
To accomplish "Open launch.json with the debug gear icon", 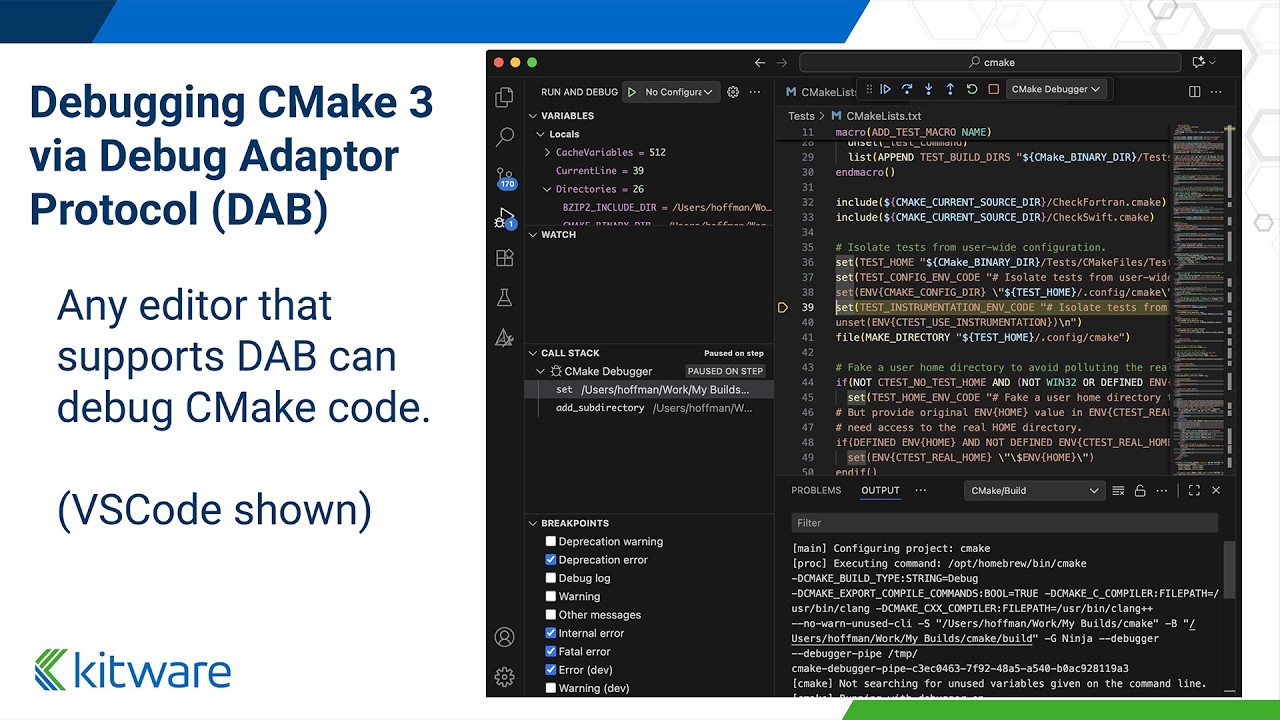I will click(733, 92).
